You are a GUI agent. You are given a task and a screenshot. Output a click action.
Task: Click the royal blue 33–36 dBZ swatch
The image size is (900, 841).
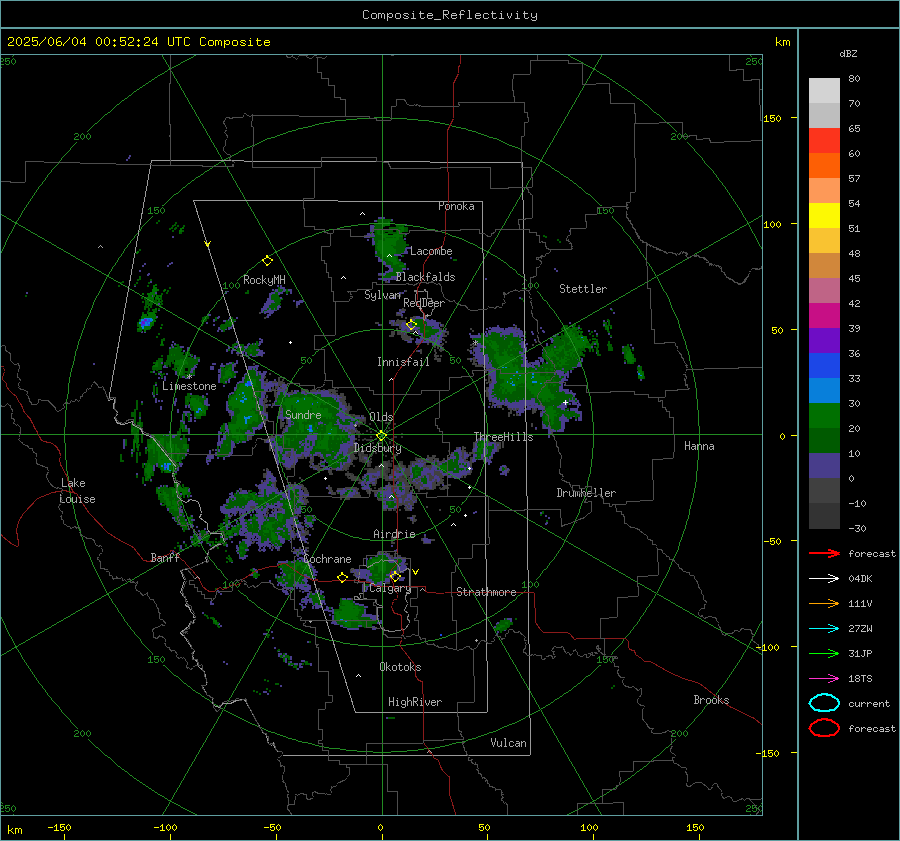click(824, 365)
